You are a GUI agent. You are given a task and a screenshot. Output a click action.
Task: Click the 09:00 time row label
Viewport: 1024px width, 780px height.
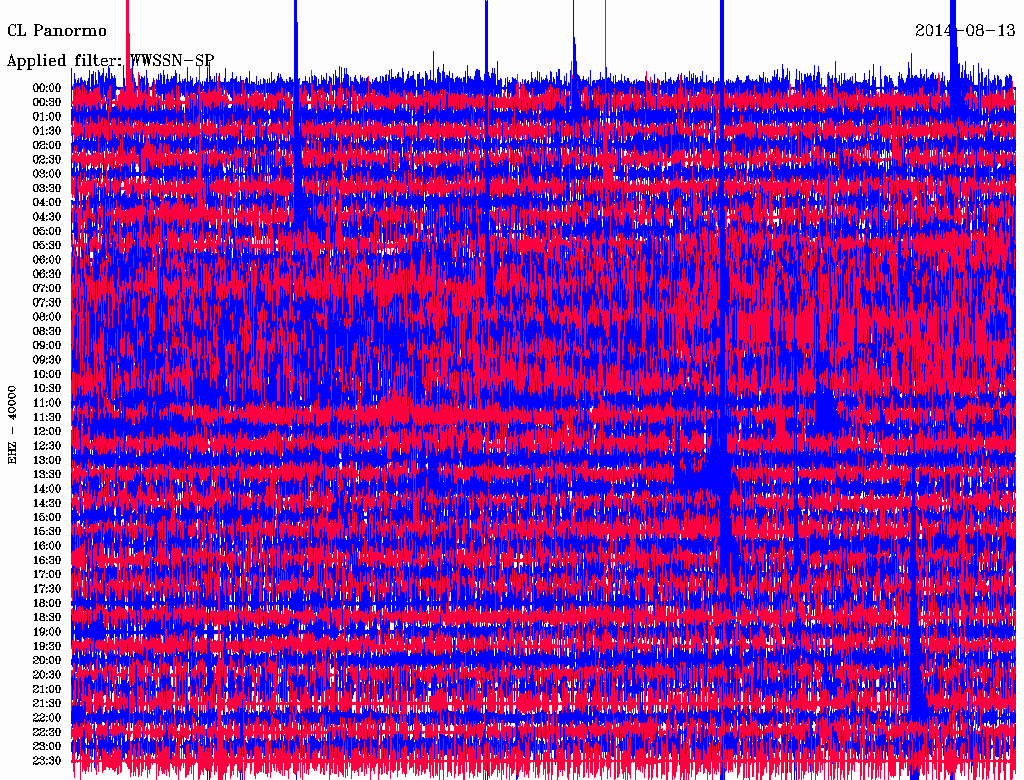[x=47, y=346]
